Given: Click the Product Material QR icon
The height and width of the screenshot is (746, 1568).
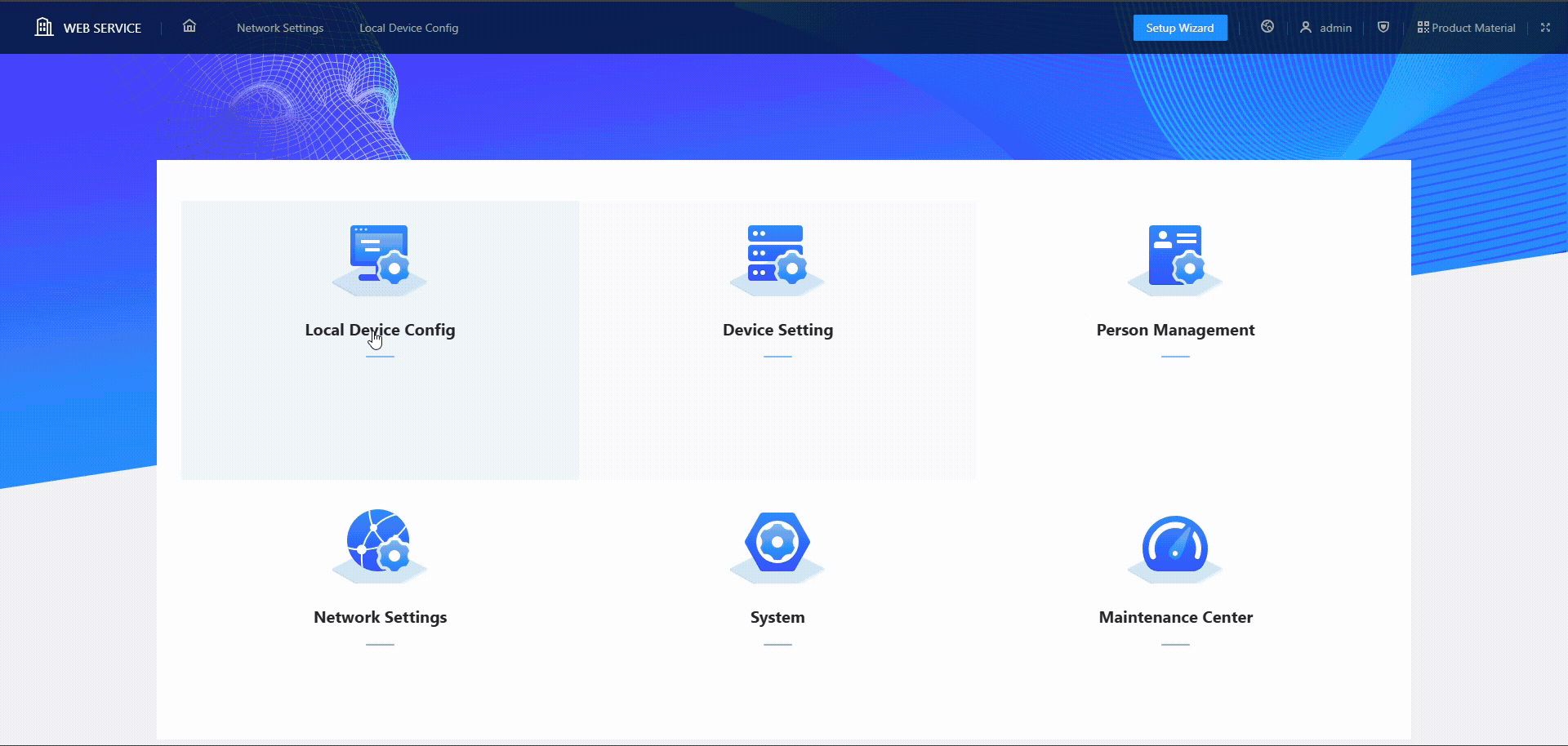Looking at the screenshot, I should (1423, 27).
